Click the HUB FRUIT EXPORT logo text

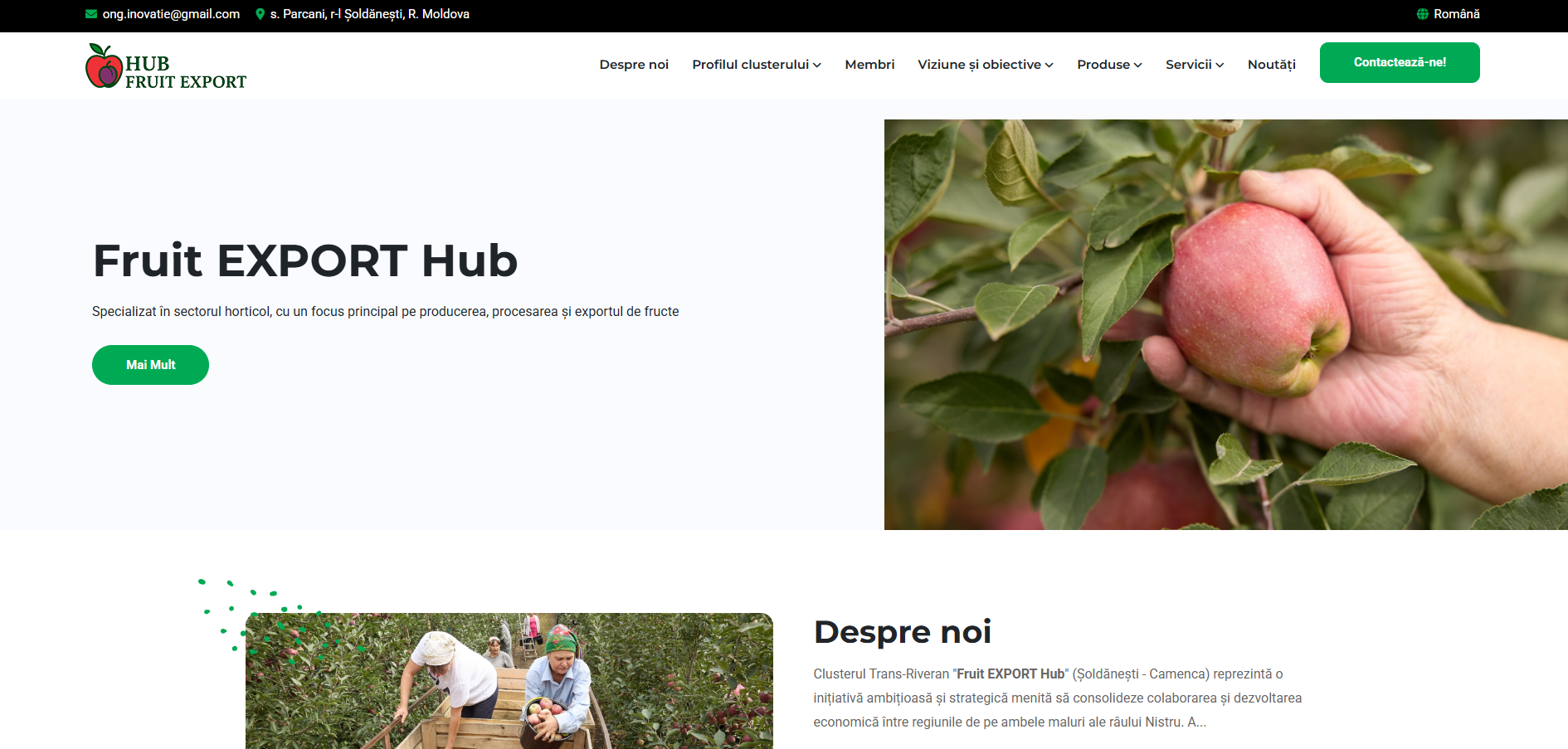coord(186,73)
